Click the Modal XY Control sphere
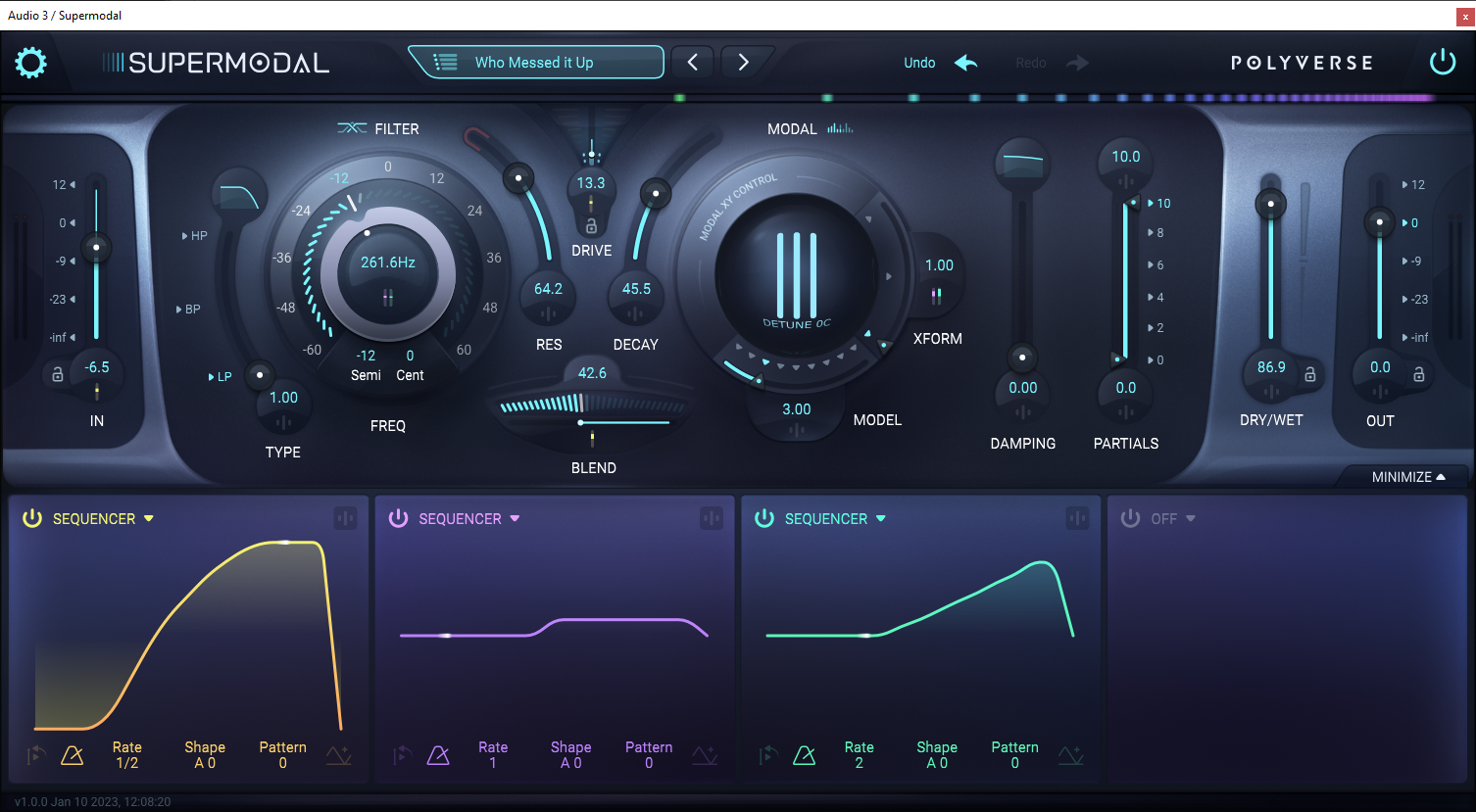This screenshot has height=812, width=1476. [796, 274]
